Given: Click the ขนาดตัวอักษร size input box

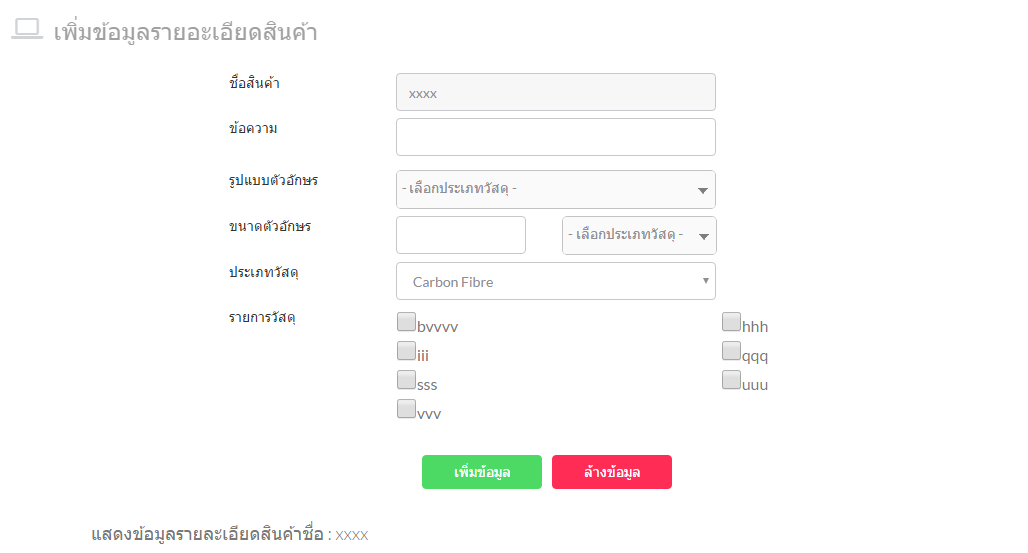Looking at the screenshot, I should (461, 235).
